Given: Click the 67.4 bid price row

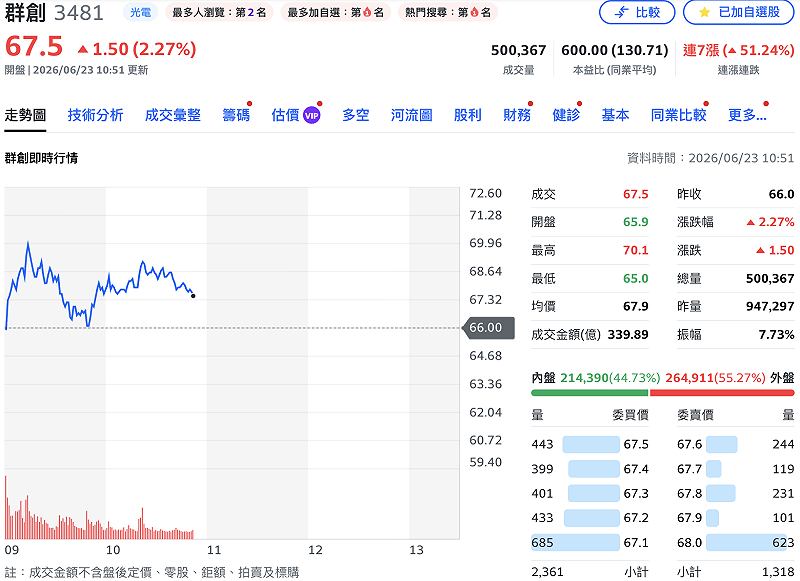Looking at the screenshot, I should tap(590, 469).
